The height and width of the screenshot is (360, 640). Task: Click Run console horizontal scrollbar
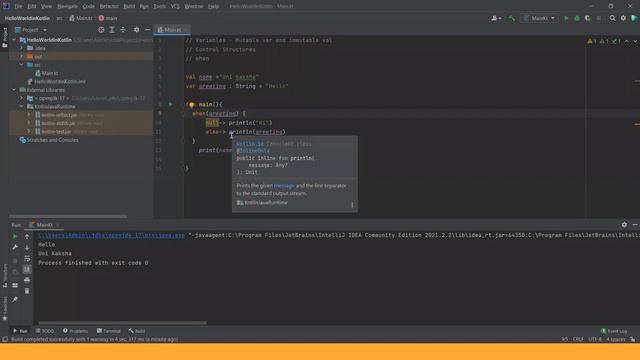(122, 323)
